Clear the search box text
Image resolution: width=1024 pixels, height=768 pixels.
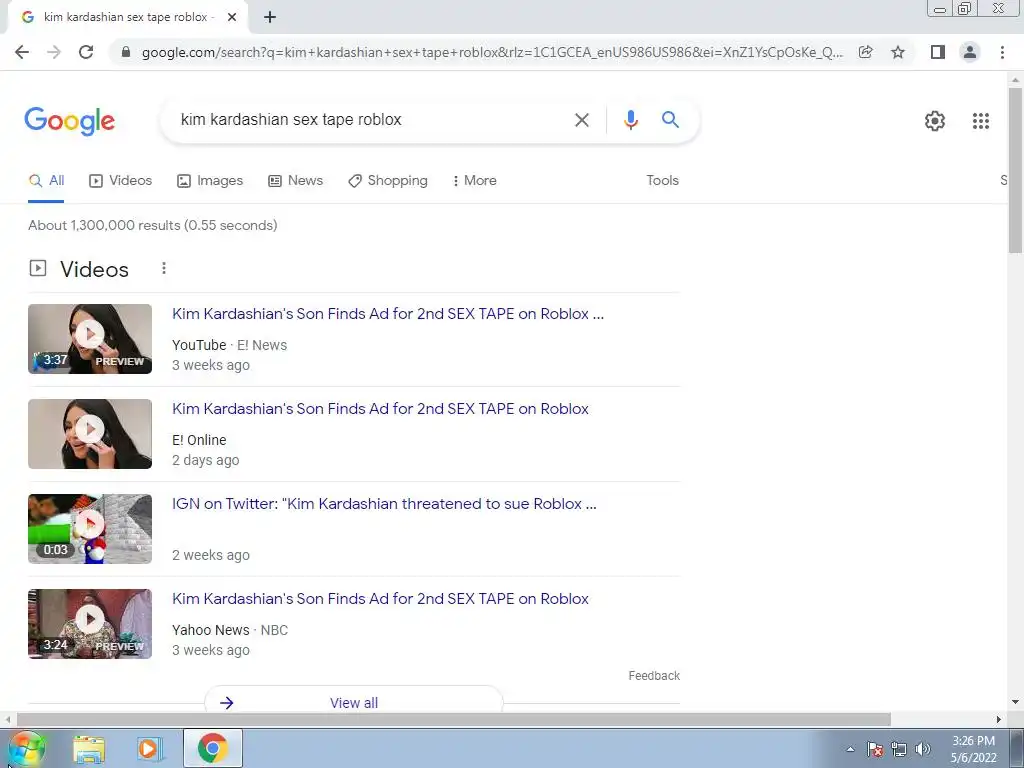tap(581, 120)
